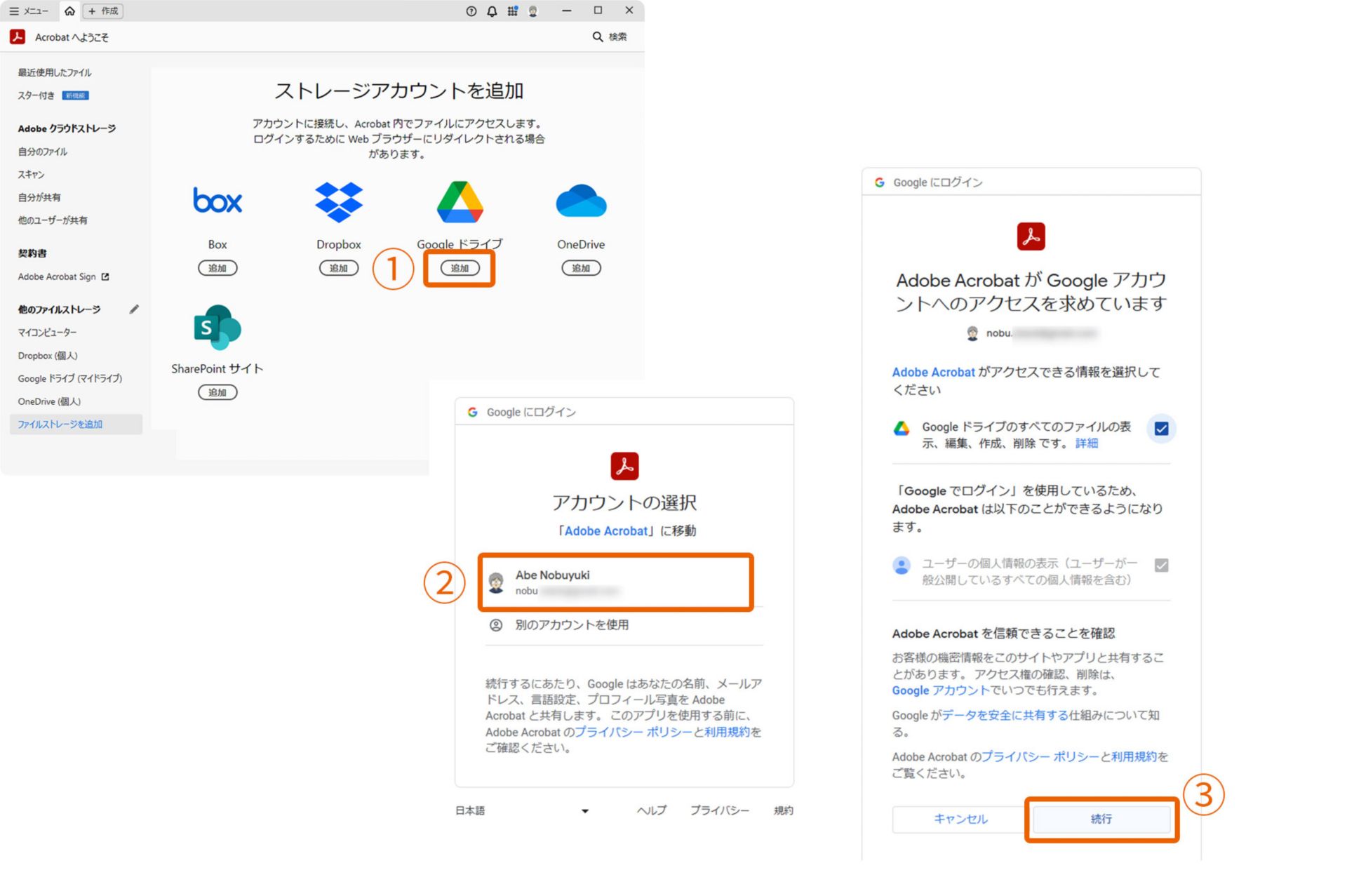
Task: Open the help question mark icon
Action: click(x=471, y=11)
